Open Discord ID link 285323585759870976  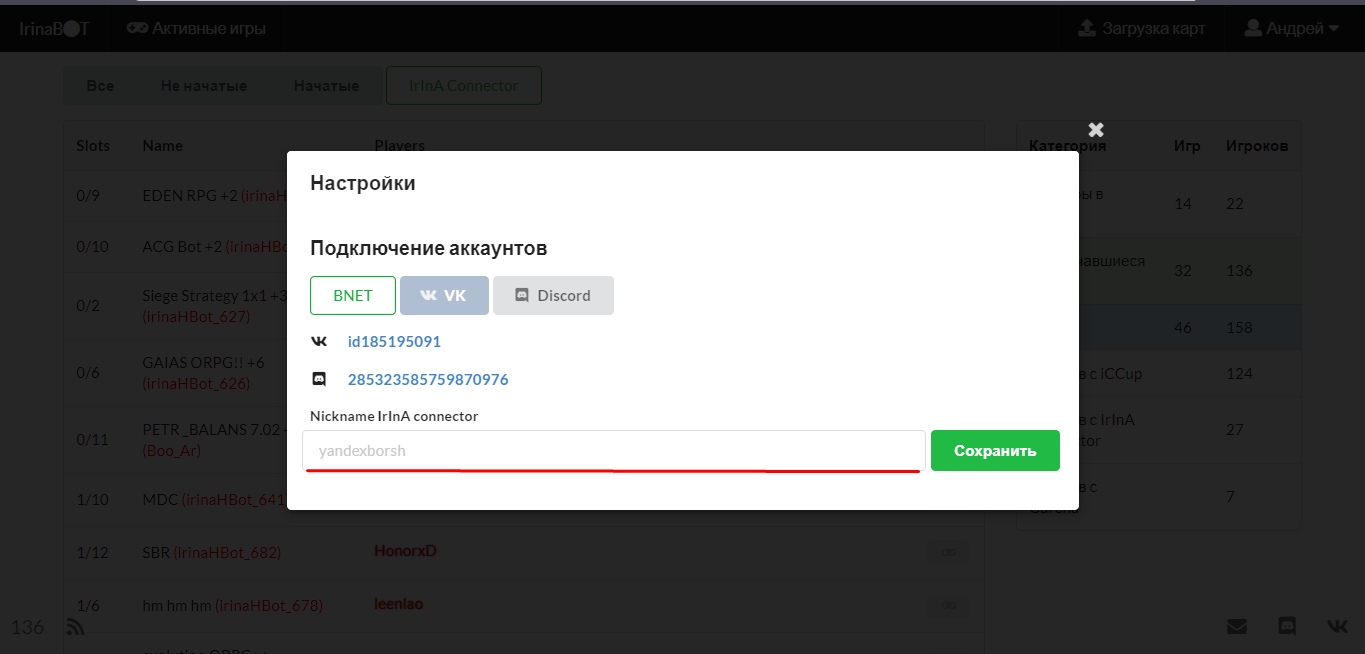(x=428, y=379)
